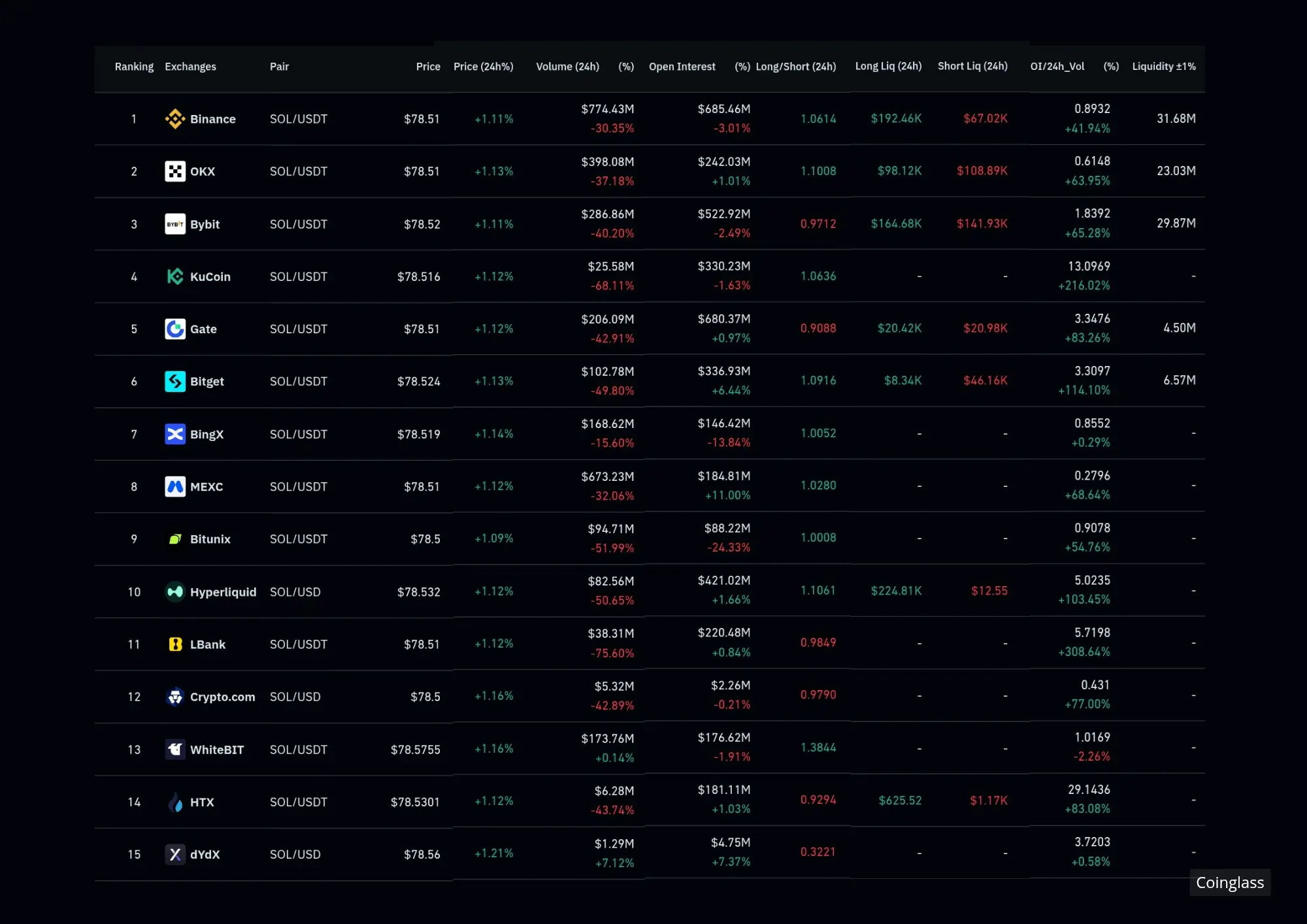Open the KuCoin exchange name link

(210, 276)
